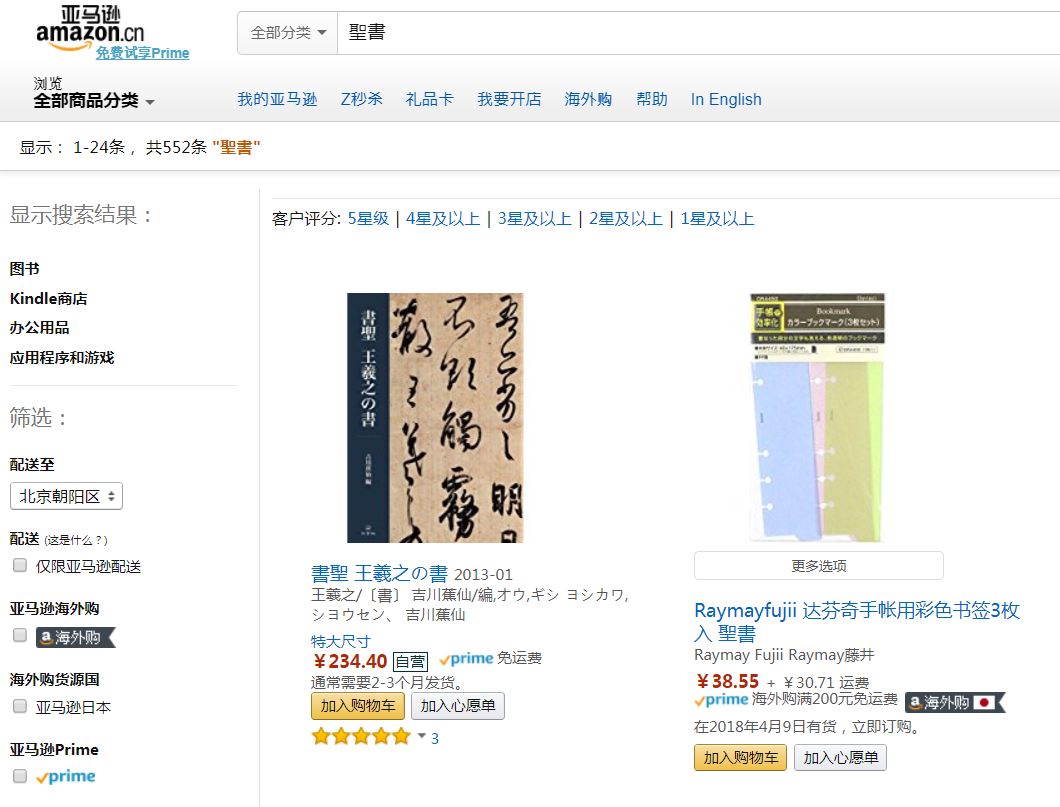Open the Raymay colored bookmark product image
Image resolution: width=1060 pixels, height=807 pixels.
817,418
